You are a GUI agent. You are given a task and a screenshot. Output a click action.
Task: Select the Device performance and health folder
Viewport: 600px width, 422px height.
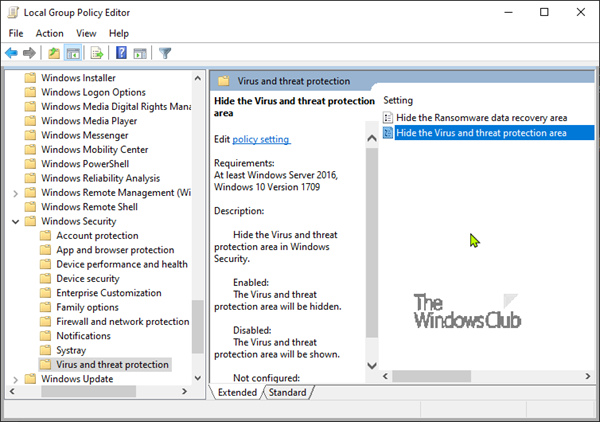[122, 264]
